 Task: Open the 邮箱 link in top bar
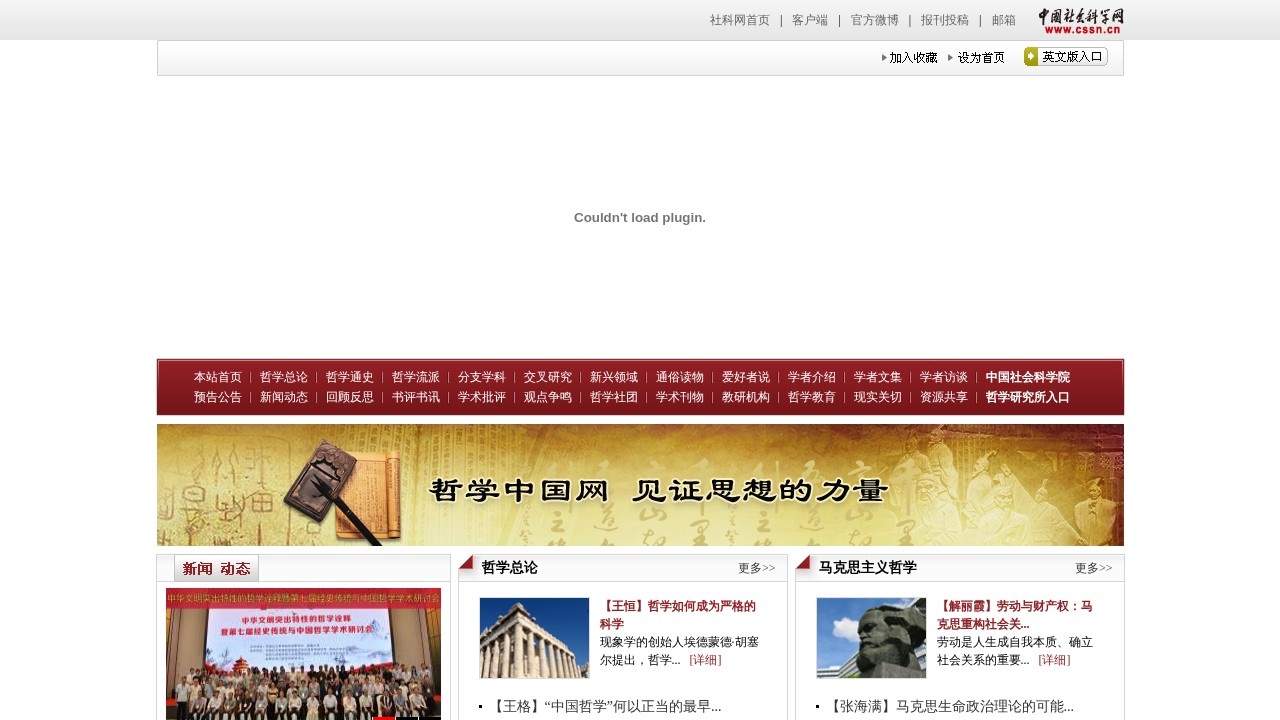point(1003,20)
